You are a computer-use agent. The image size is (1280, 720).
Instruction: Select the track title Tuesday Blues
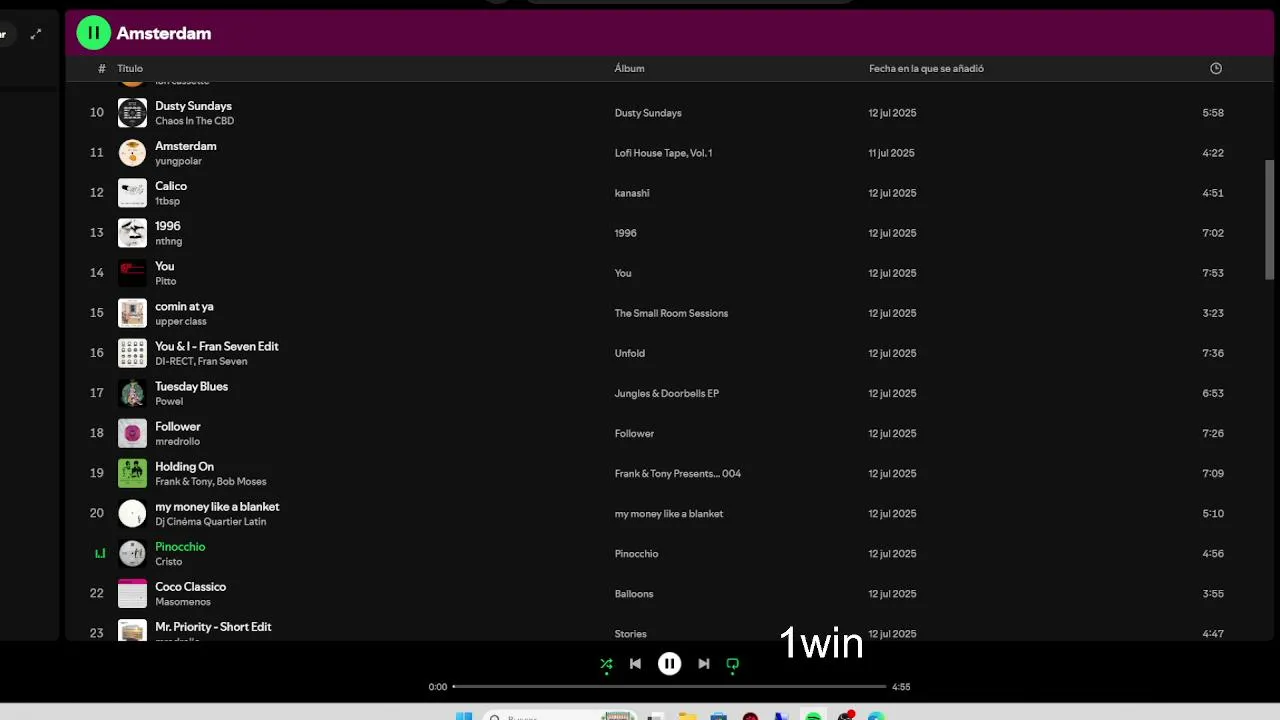191,386
